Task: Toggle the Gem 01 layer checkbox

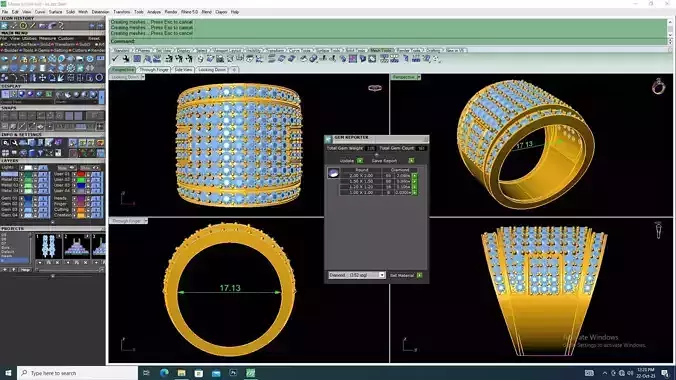Action: point(22,198)
